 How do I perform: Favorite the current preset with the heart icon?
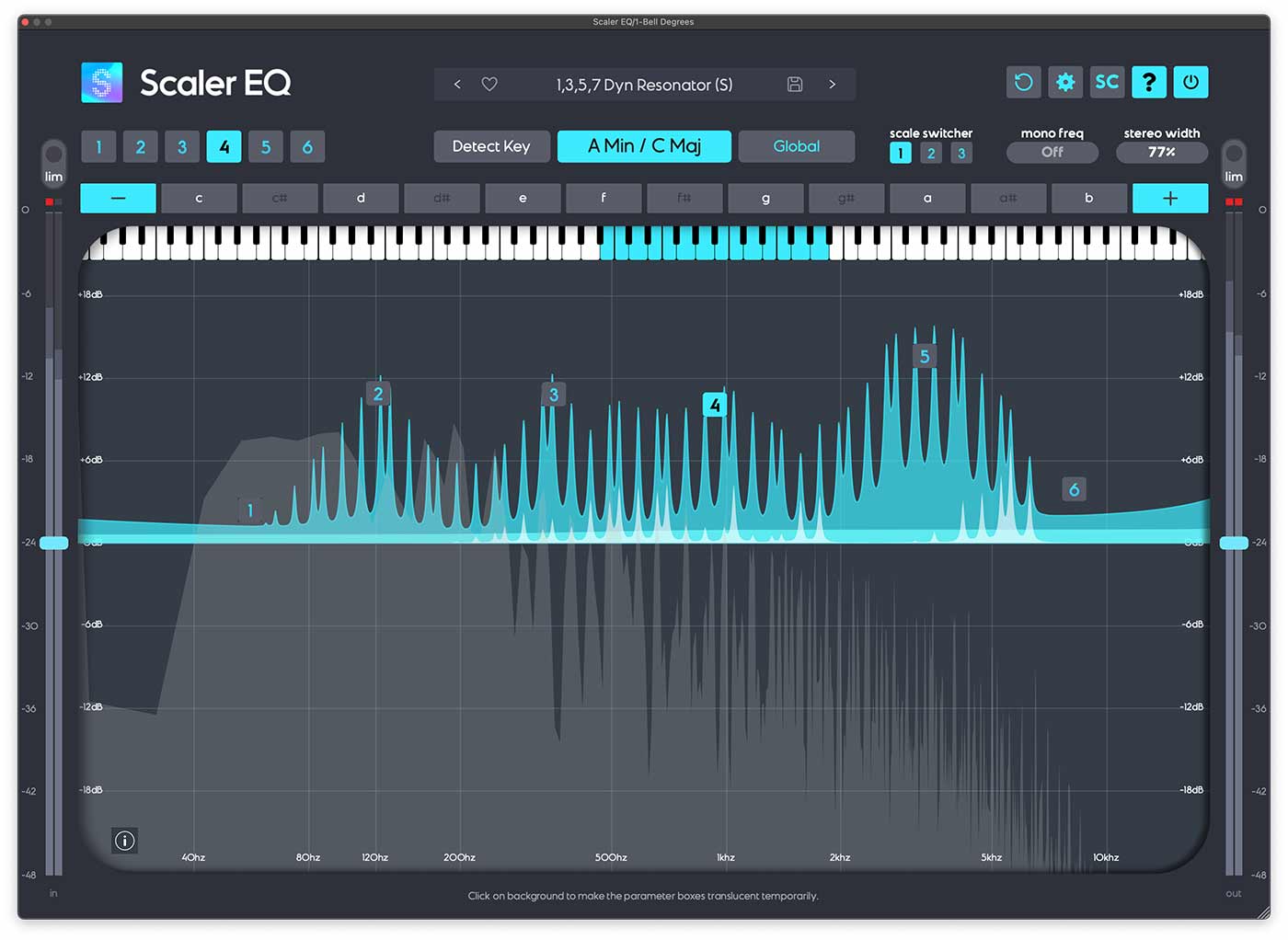coord(489,84)
